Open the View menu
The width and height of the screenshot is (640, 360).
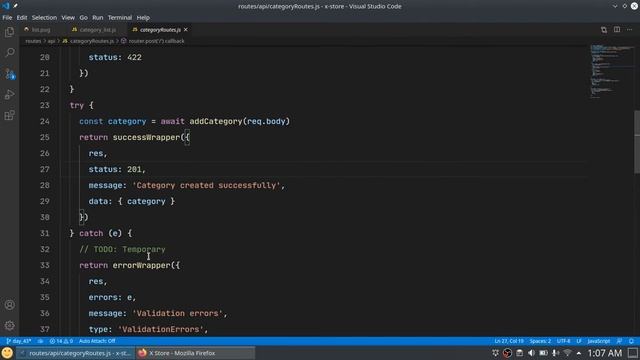point(68,18)
